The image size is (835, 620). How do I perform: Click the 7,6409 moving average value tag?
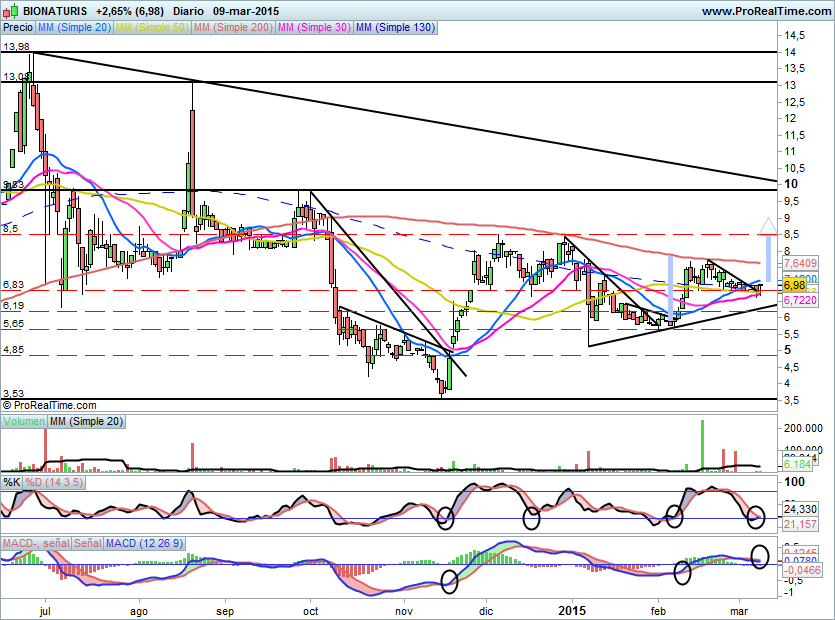[800, 263]
